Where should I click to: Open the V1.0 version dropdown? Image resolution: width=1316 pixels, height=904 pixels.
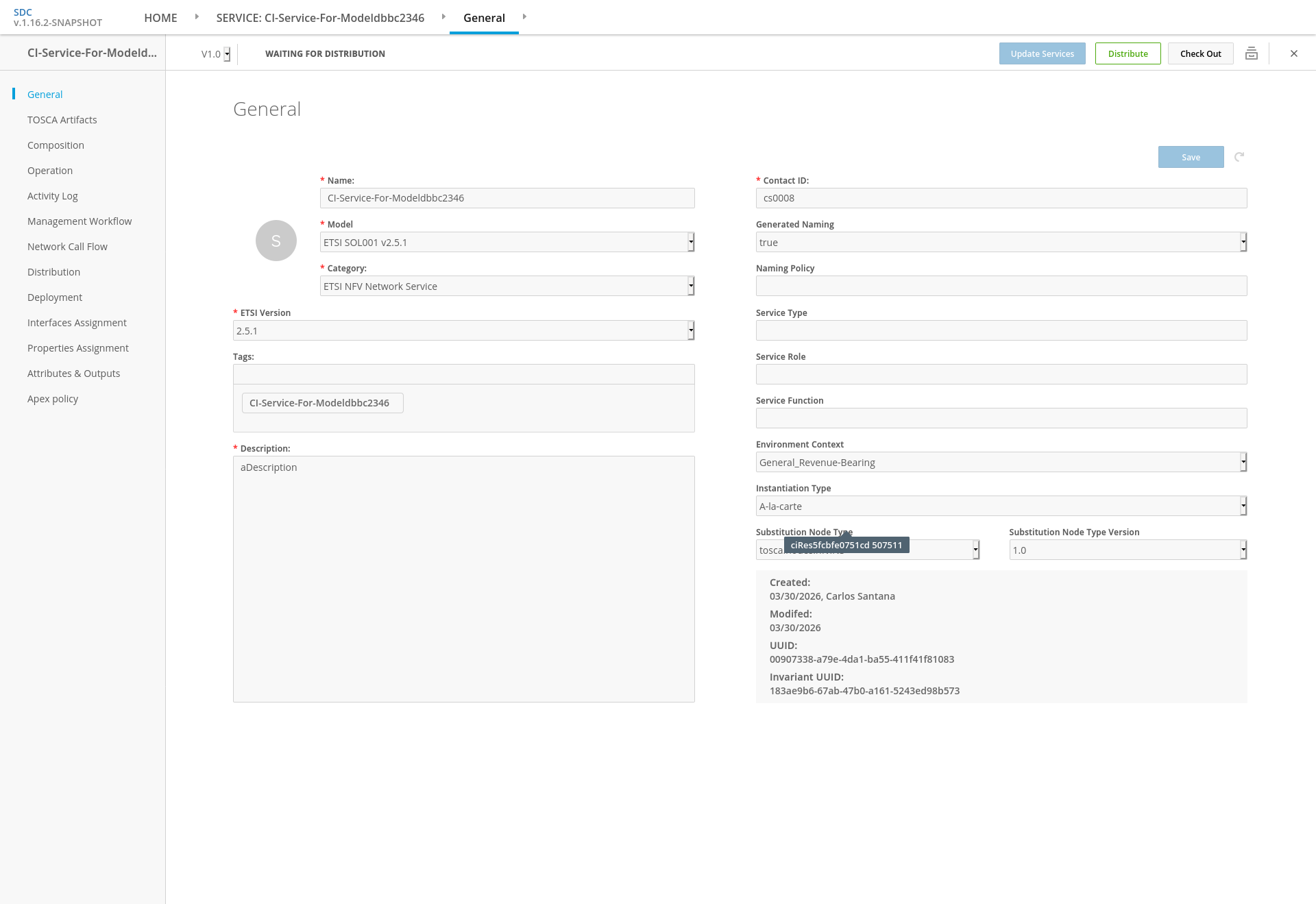click(x=216, y=54)
